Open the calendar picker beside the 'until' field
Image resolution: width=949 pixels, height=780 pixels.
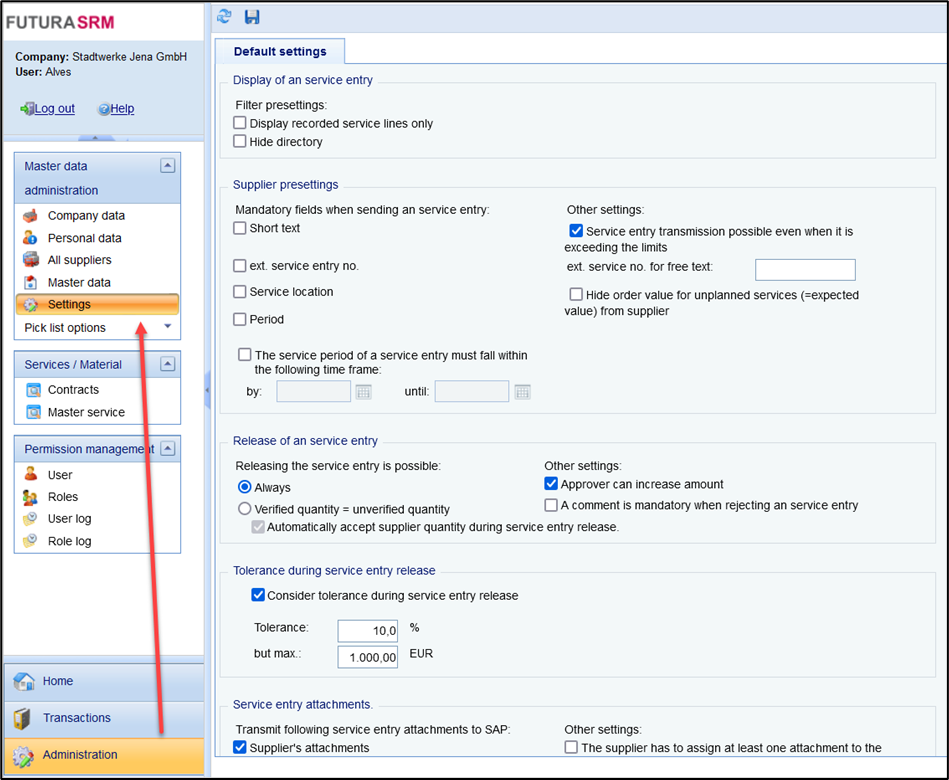522,392
